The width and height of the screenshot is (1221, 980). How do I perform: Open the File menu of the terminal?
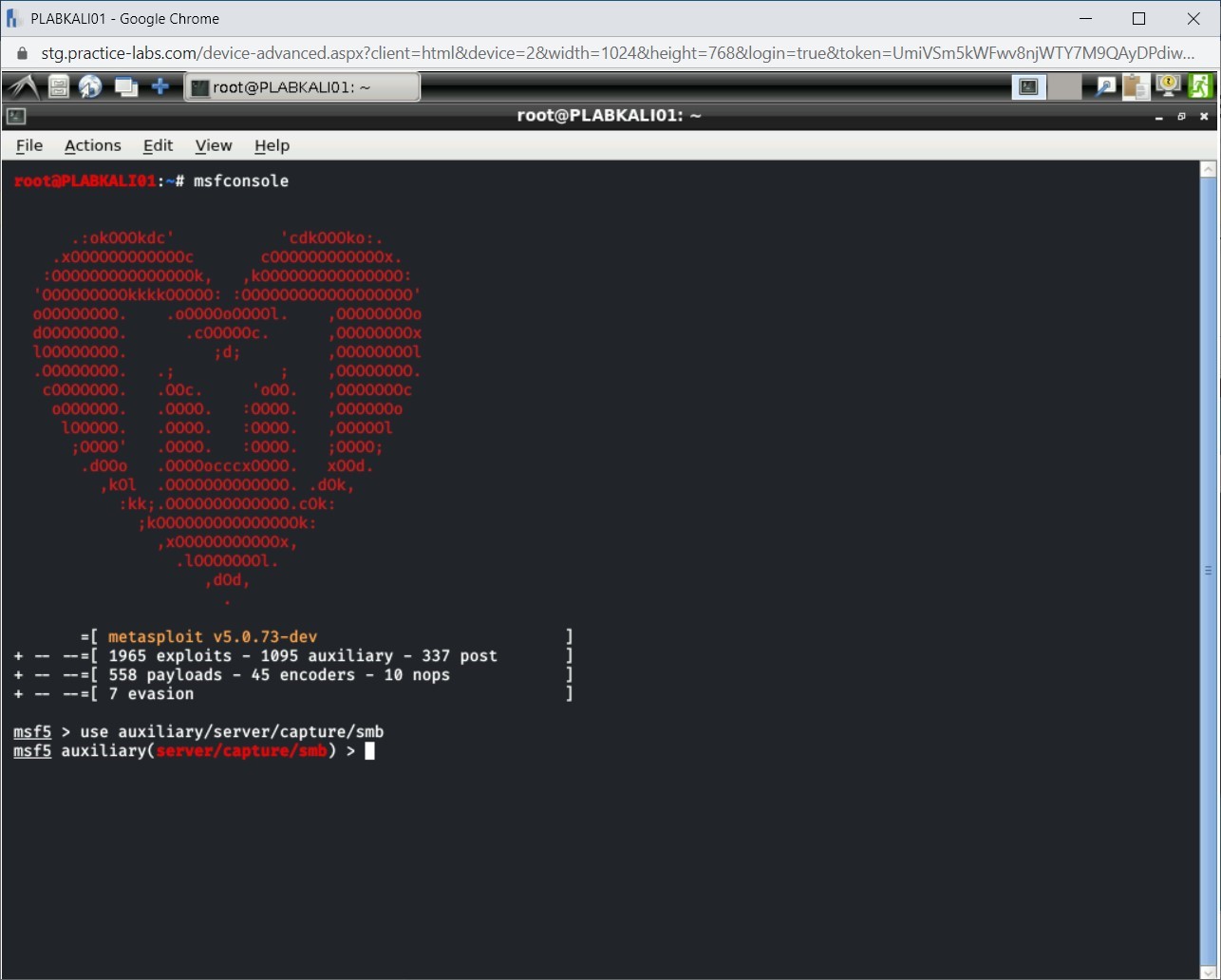coord(29,145)
